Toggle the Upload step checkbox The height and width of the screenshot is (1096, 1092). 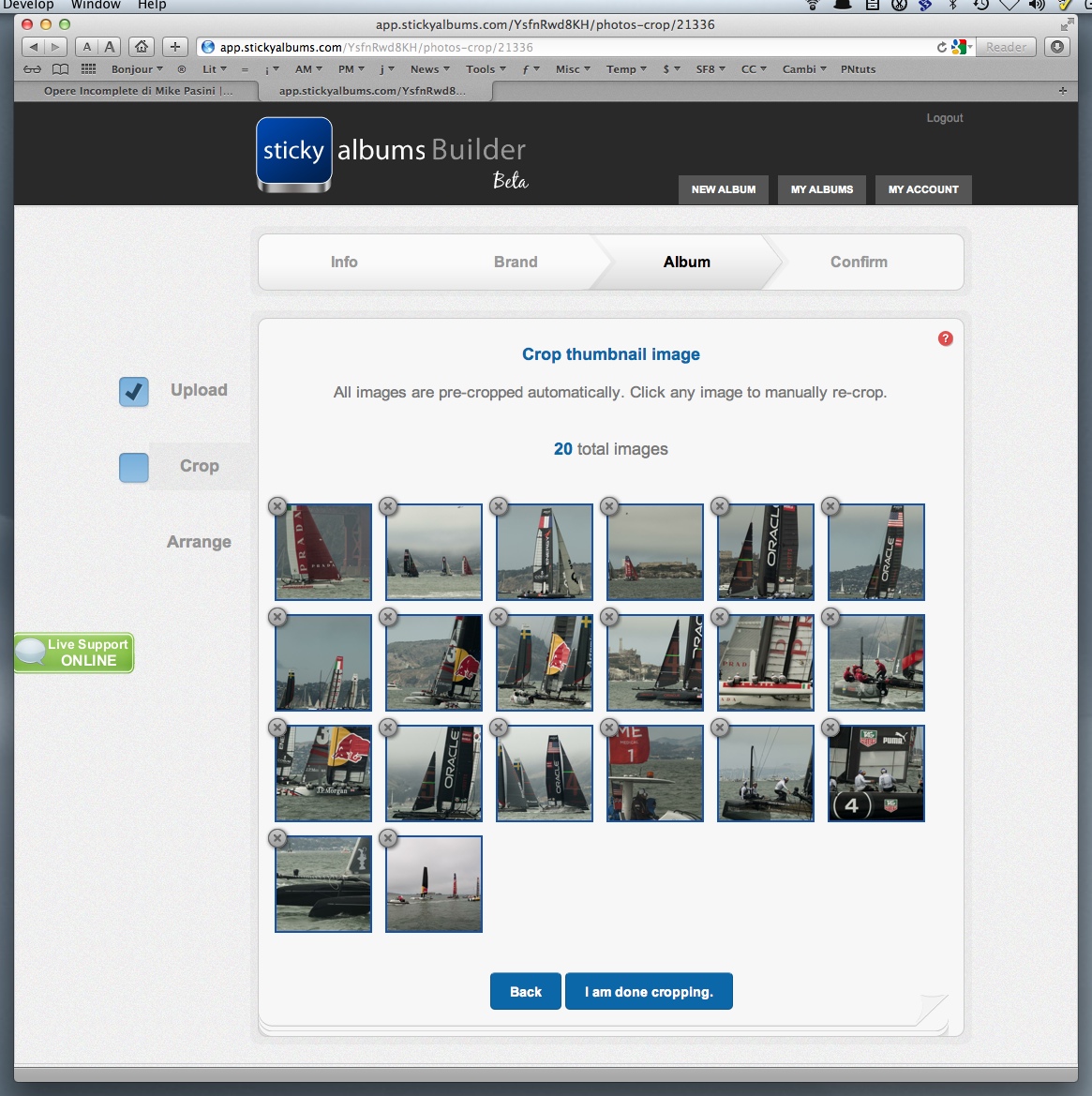[134, 391]
